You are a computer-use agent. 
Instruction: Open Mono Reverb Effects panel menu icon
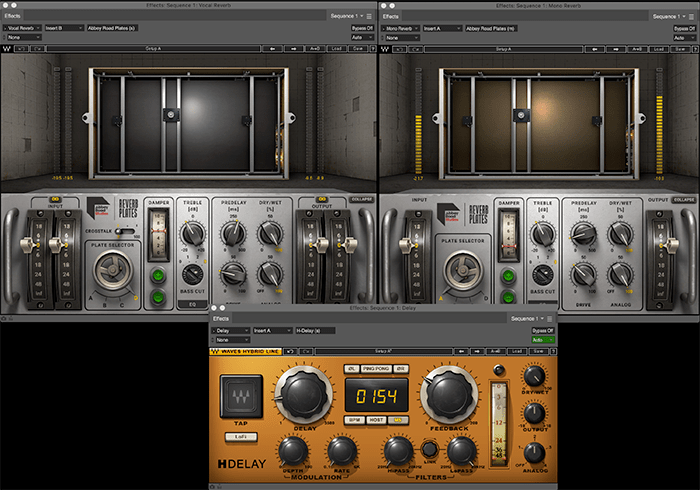[692, 17]
